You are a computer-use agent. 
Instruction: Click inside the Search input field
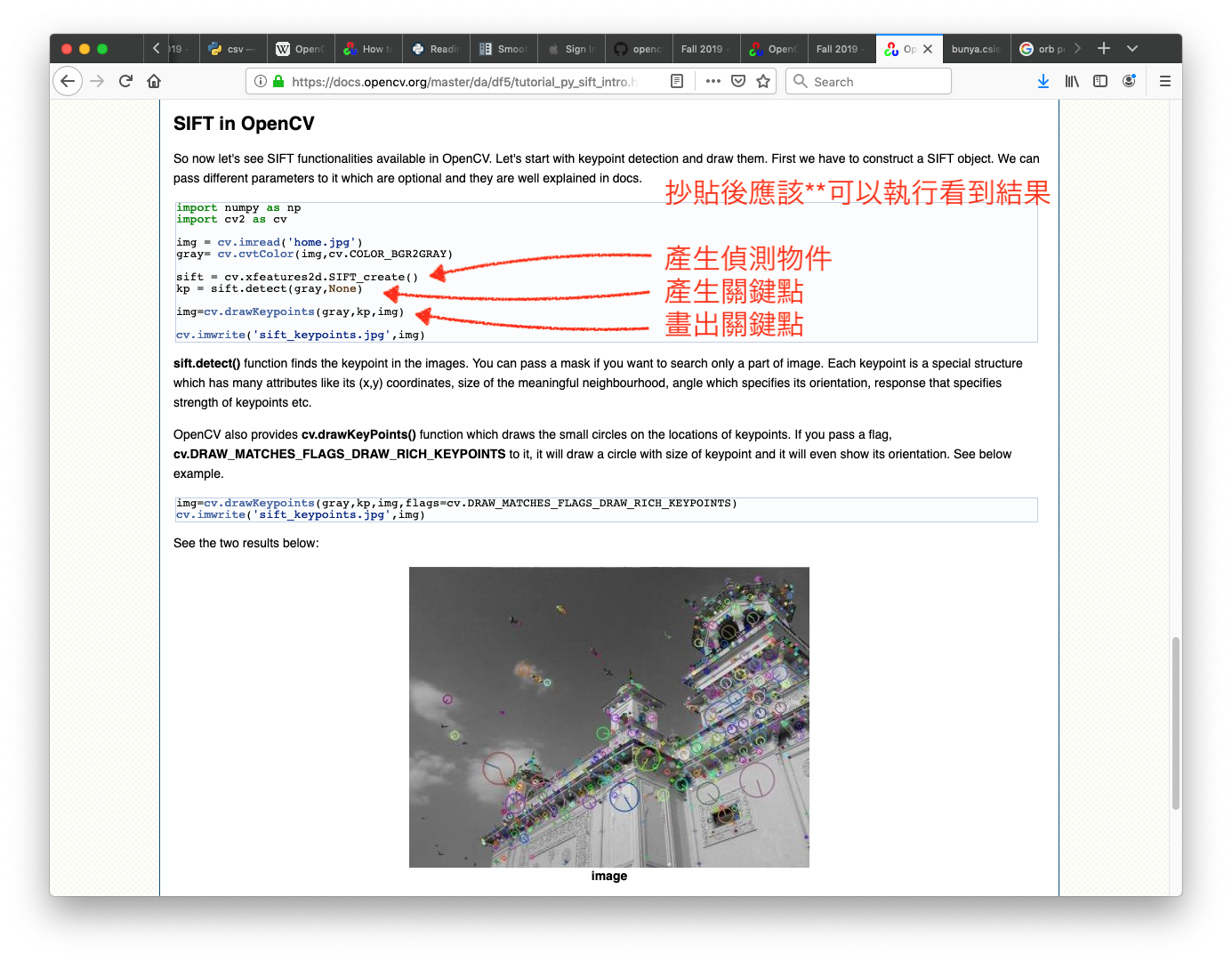tap(876, 81)
